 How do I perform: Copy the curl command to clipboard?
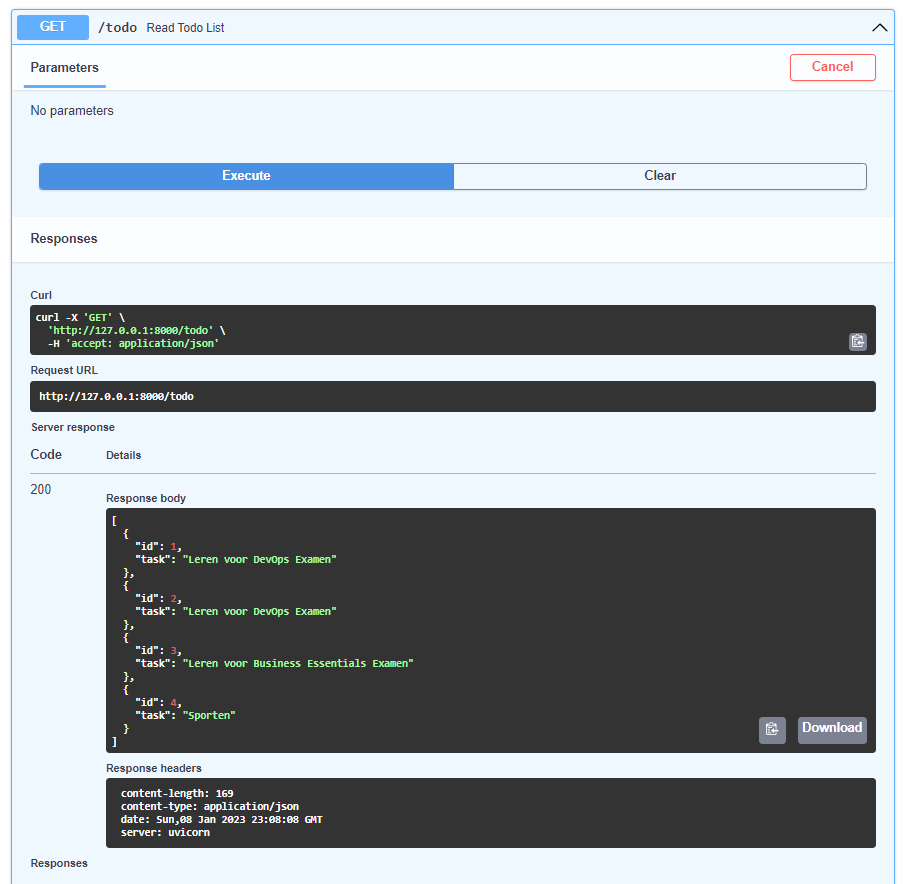857,341
